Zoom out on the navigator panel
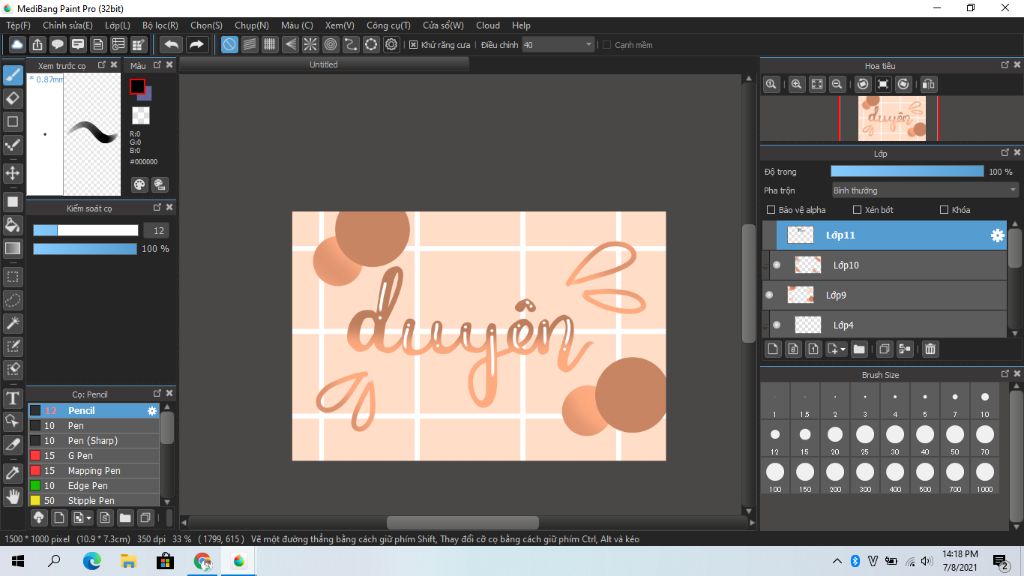The image size is (1024, 576). coord(837,84)
